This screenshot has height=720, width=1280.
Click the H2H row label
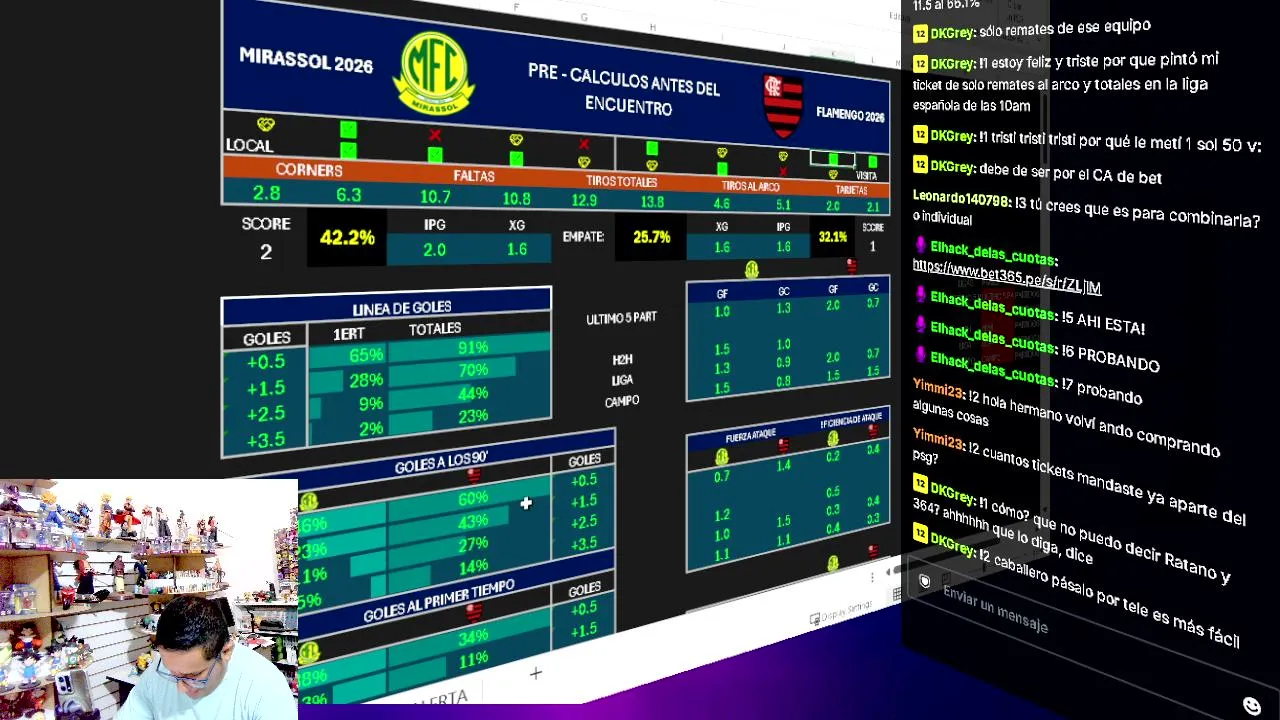point(622,360)
